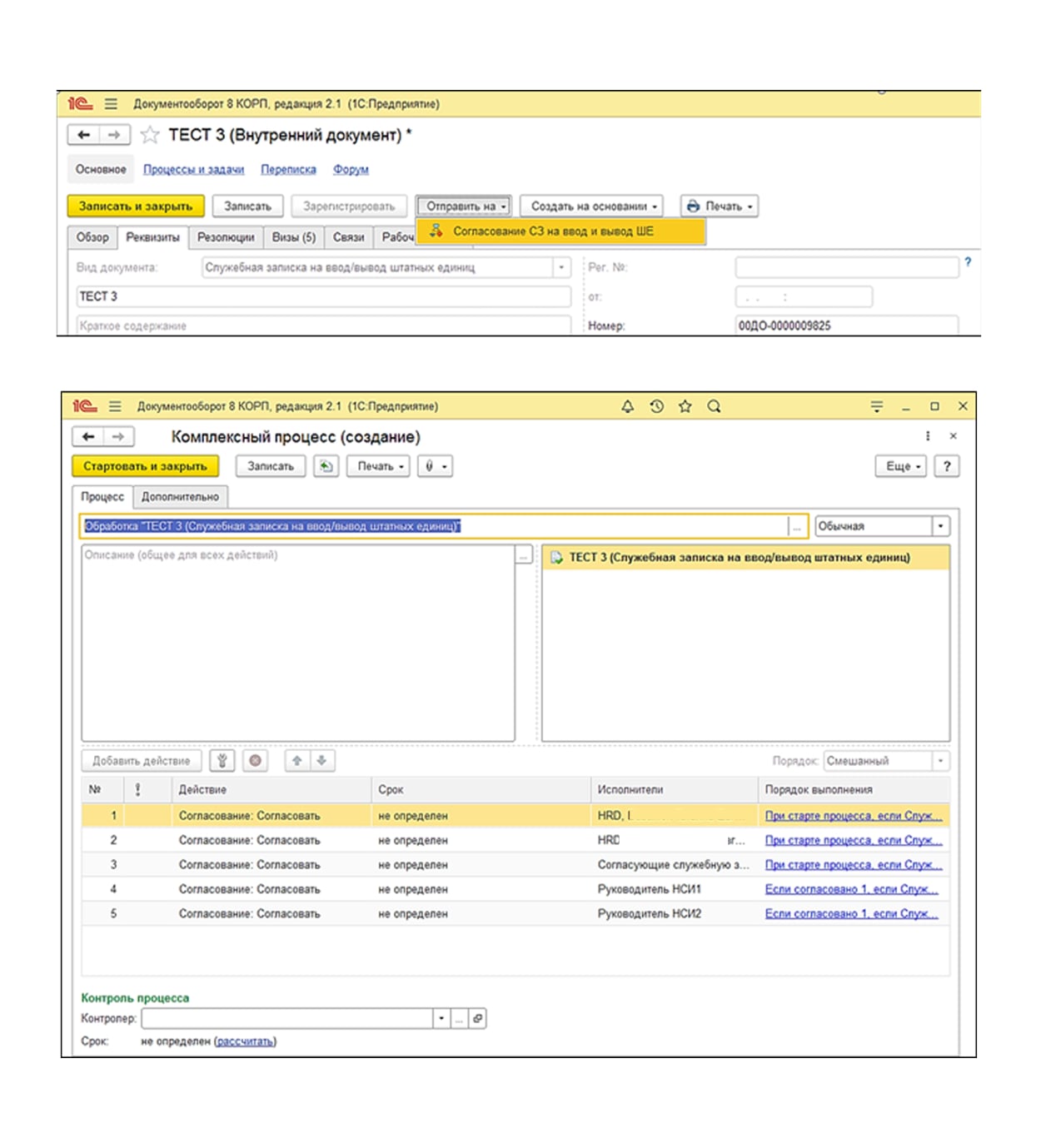Open the Порядок dropdown showing Смешанный
The image size is (1046, 1148).
click(x=939, y=760)
